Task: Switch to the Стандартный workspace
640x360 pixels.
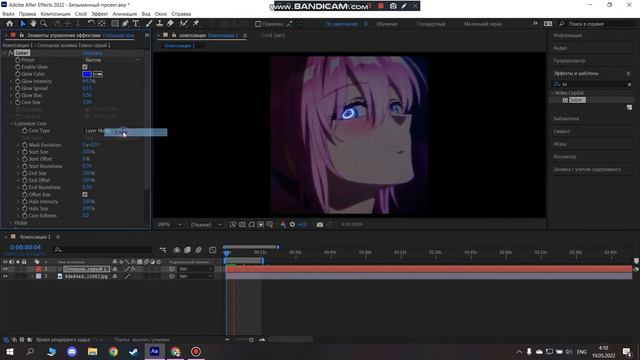Action: coord(431,24)
